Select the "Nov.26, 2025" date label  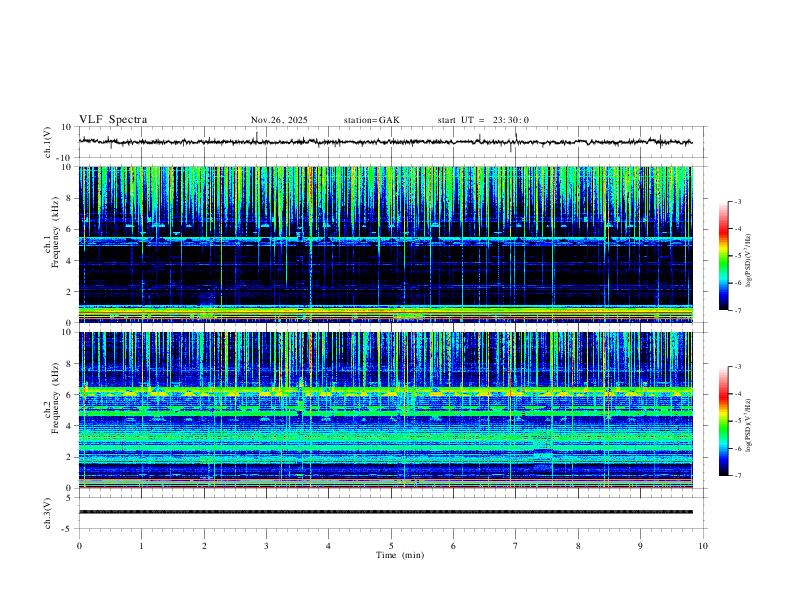click(279, 120)
